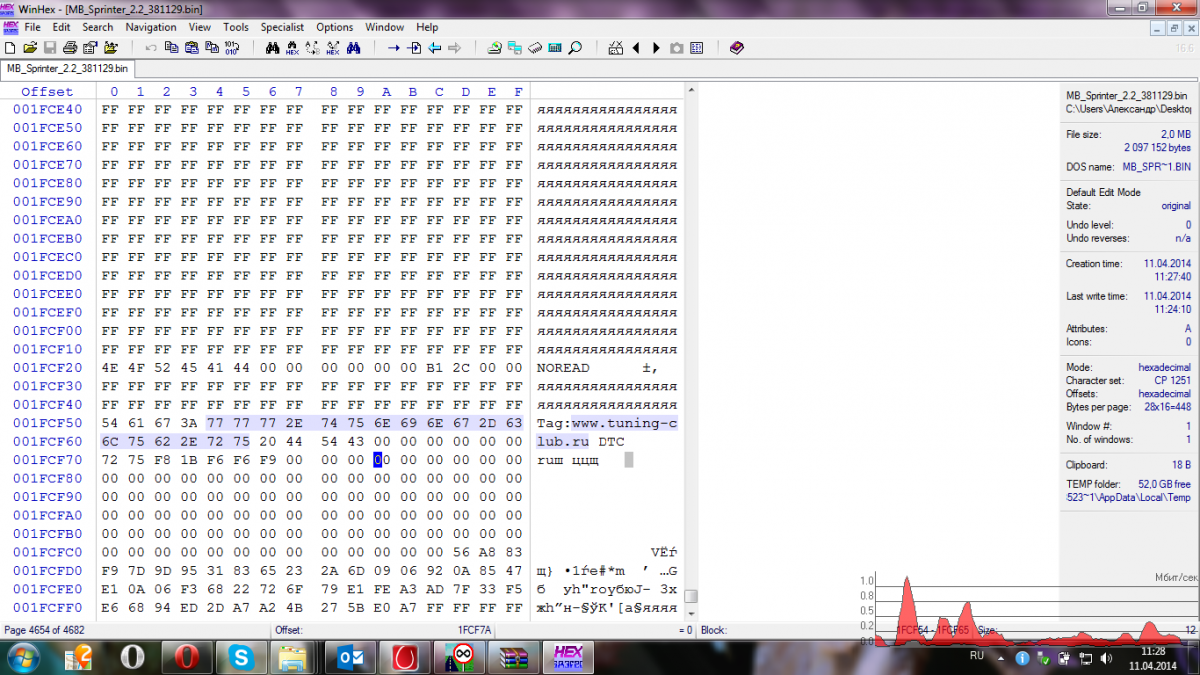1200x675 pixels.
Task: Click the RU language indicator in the tray
Action: [x=976, y=656]
